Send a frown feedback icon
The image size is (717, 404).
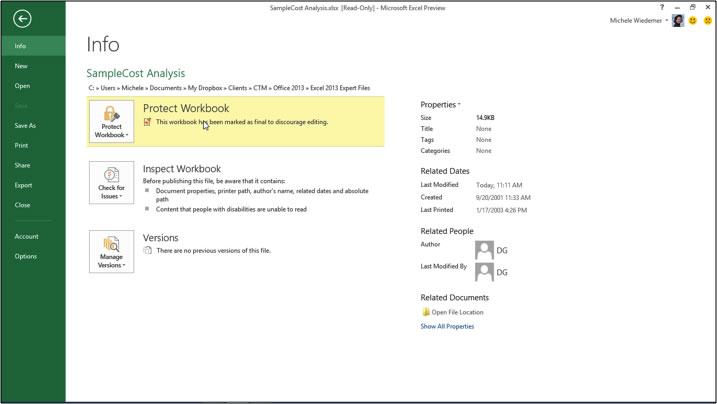coord(706,21)
